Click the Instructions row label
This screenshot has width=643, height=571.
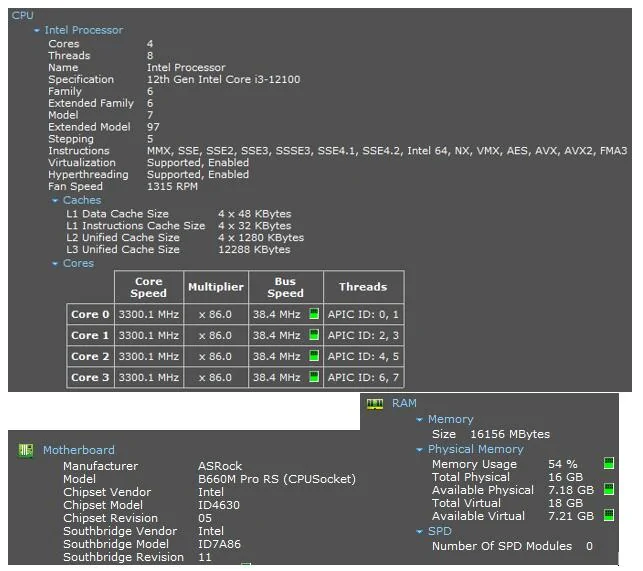pyautogui.click(x=79, y=151)
